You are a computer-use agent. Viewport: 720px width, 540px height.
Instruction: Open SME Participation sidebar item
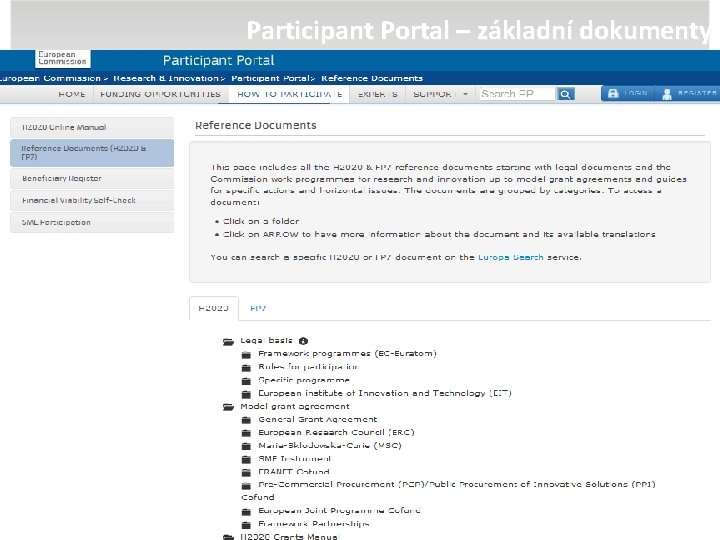tap(92, 222)
